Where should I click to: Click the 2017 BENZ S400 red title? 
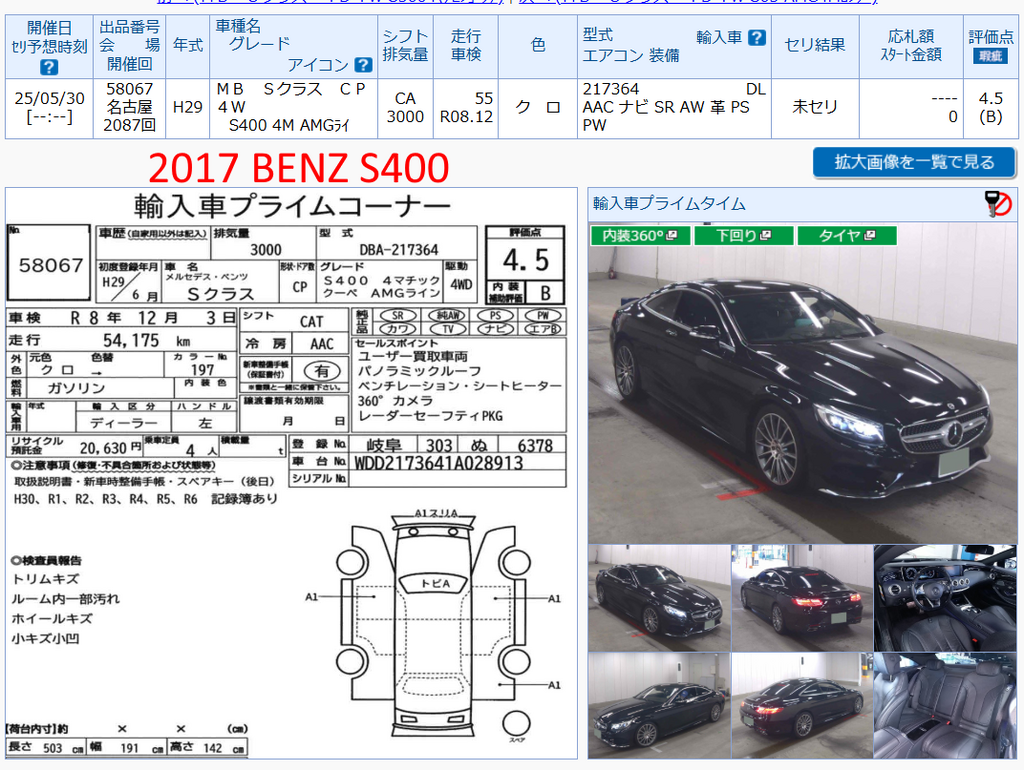coord(298,168)
